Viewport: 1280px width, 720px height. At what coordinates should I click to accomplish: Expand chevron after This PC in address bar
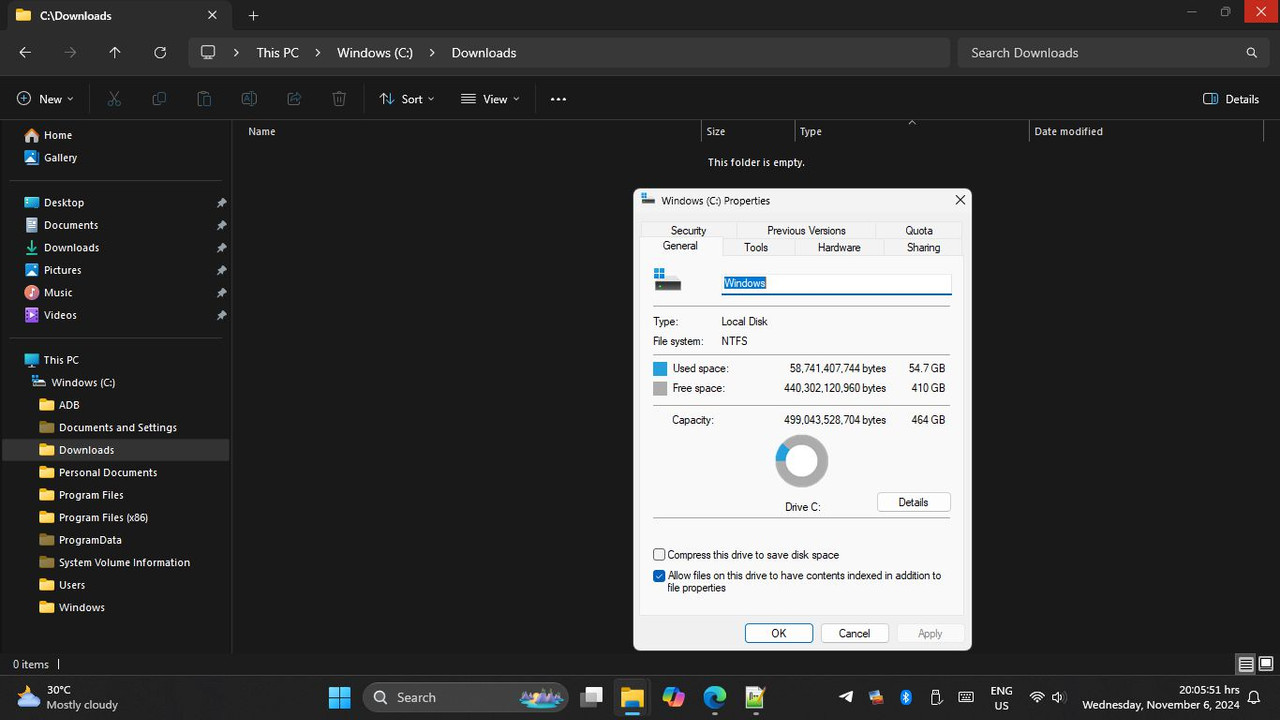click(x=318, y=53)
